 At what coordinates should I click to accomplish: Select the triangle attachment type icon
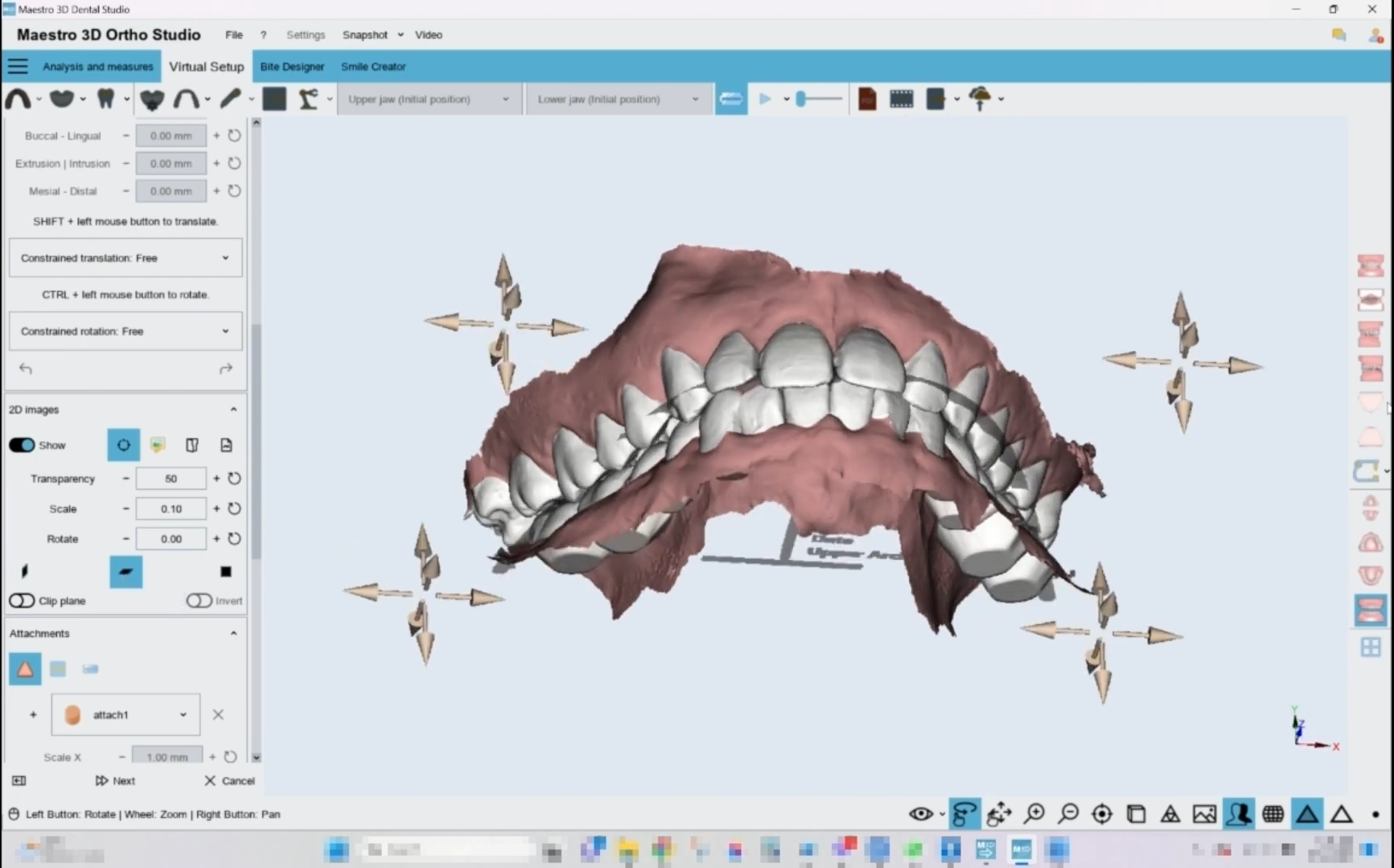point(25,669)
